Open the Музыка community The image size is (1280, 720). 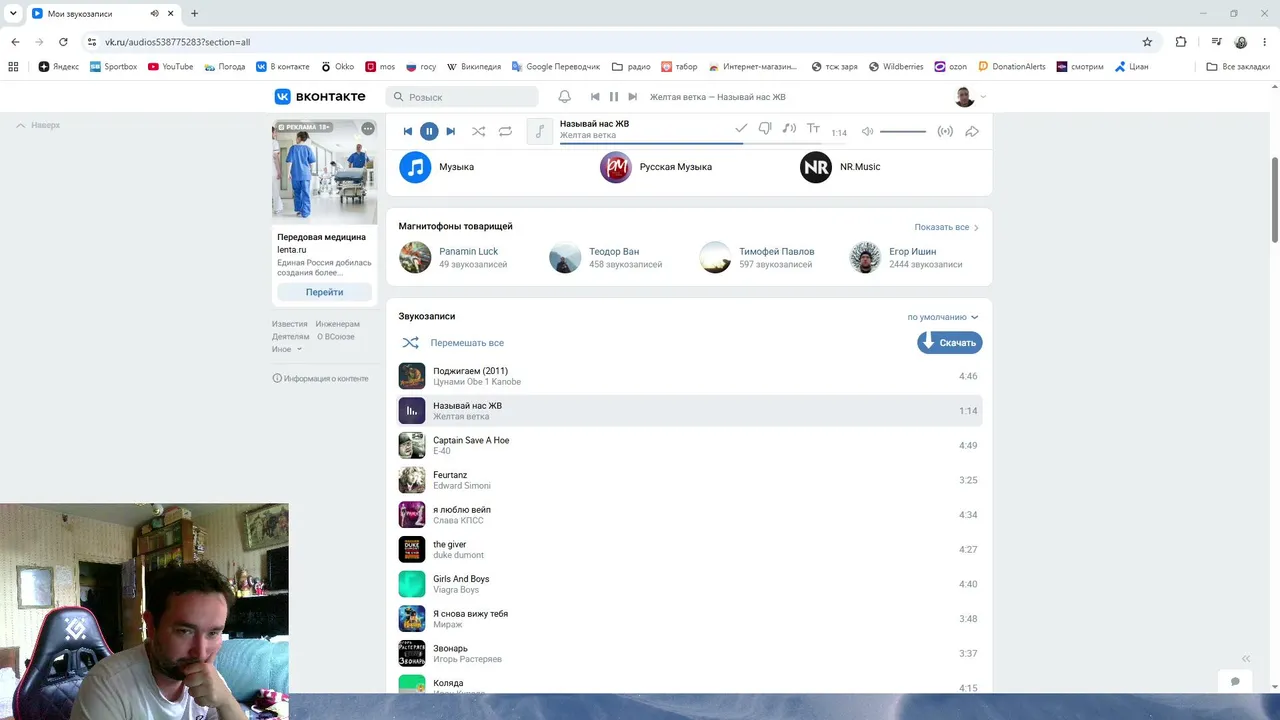click(x=437, y=167)
